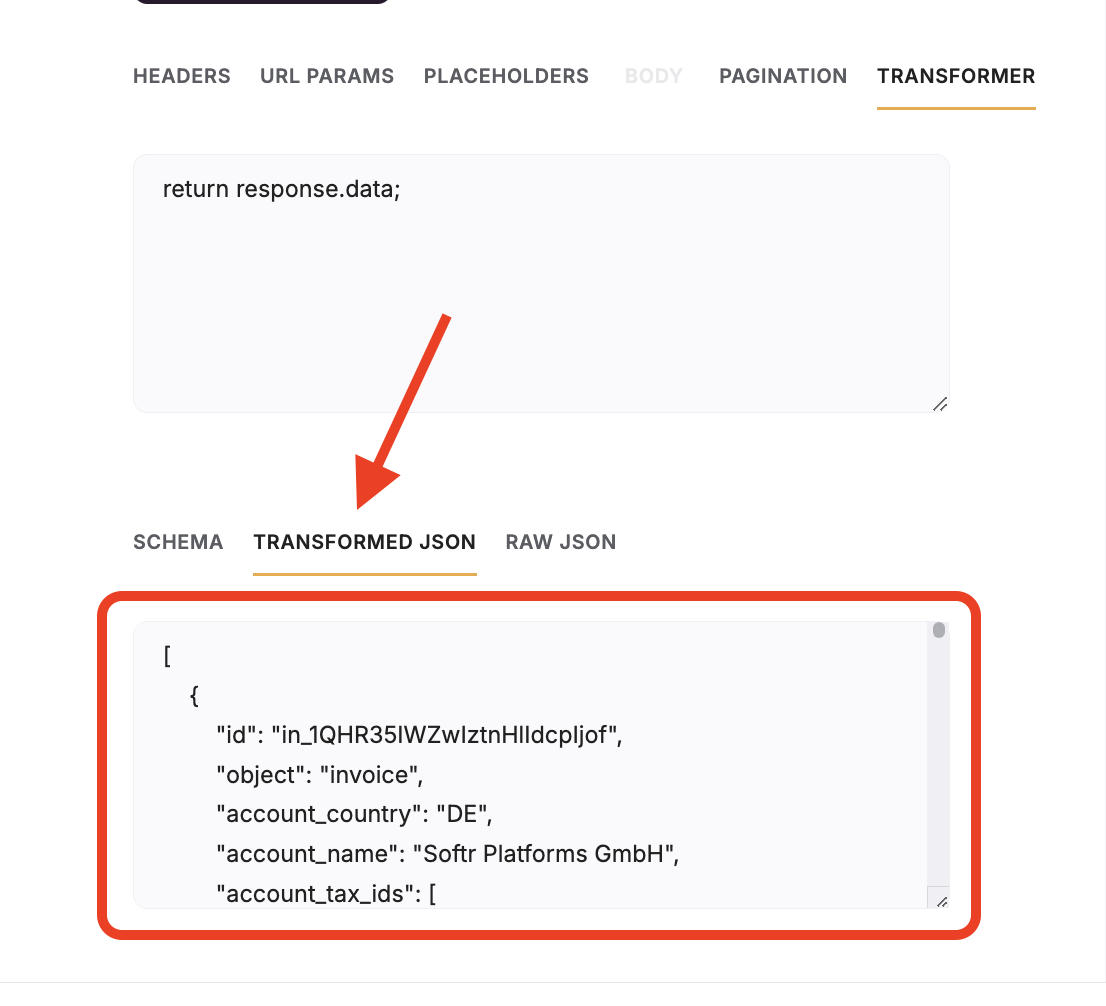1106x1006 pixels.
Task: Switch to the SCHEMA tab
Action: 178,541
